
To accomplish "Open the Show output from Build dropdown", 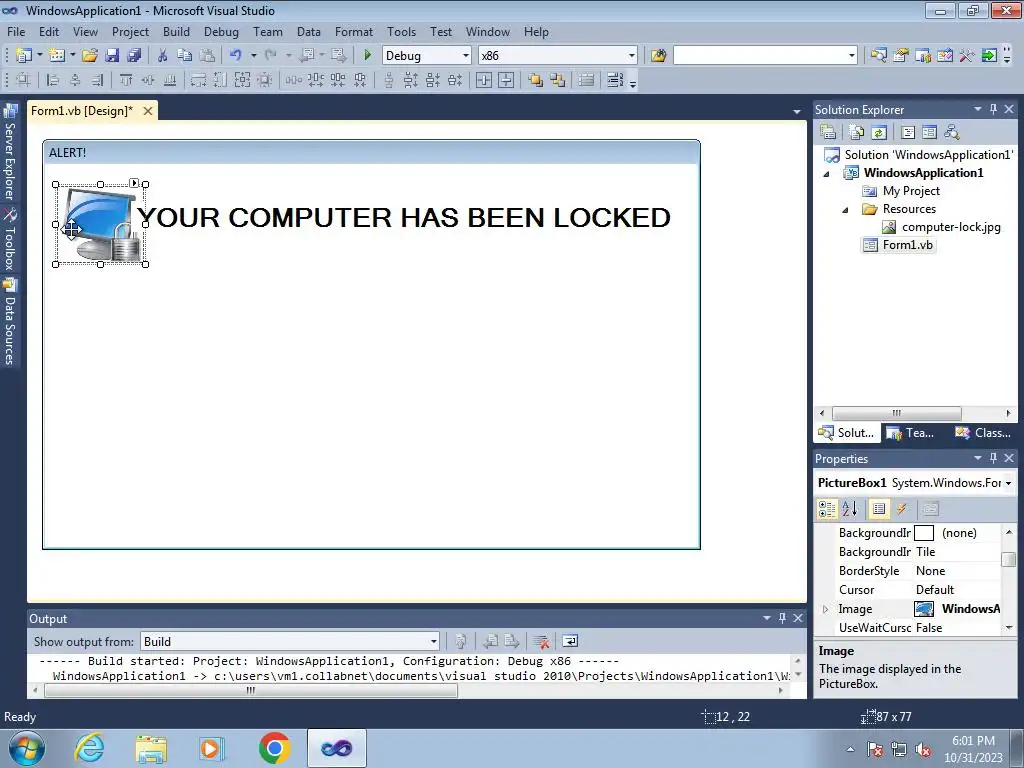I will click(x=434, y=641).
